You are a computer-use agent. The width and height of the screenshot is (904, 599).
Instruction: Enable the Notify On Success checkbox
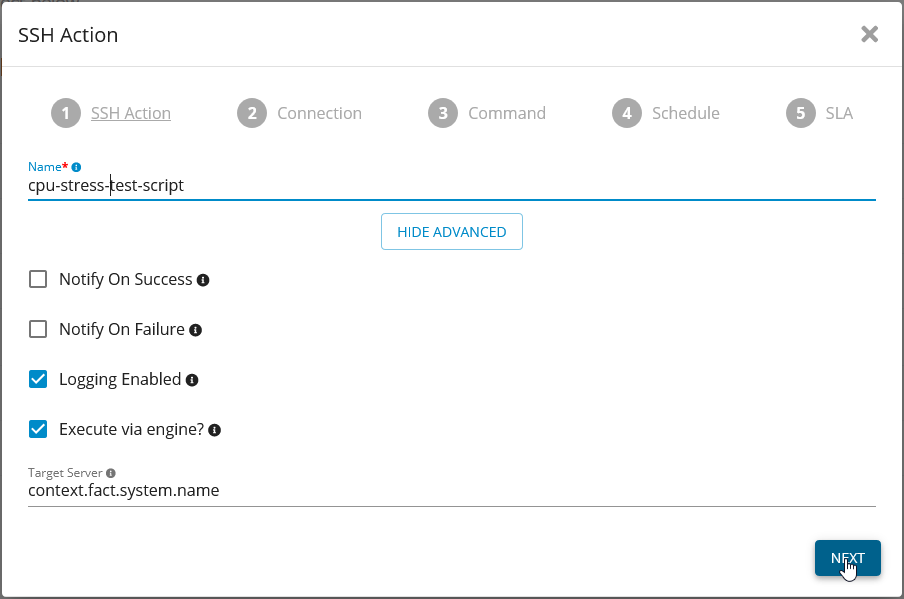pos(38,279)
